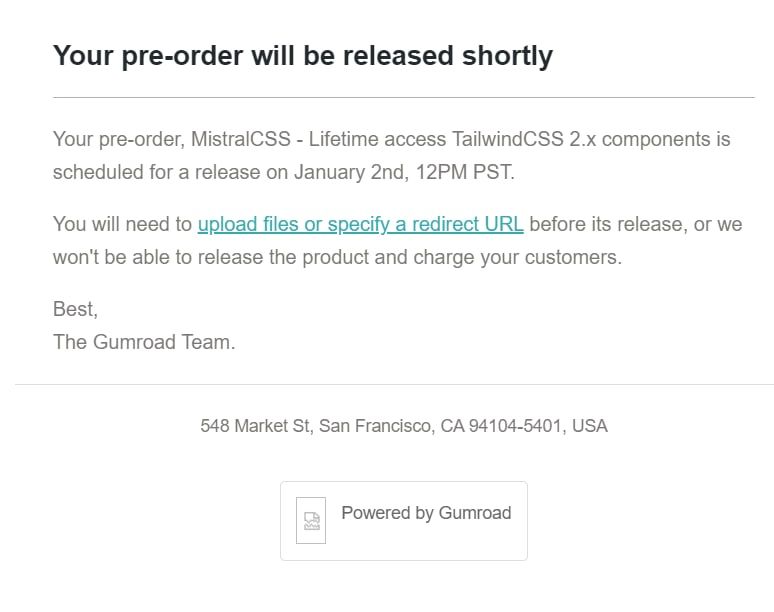Click 'San Francisco' in footer address

(377, 426)
